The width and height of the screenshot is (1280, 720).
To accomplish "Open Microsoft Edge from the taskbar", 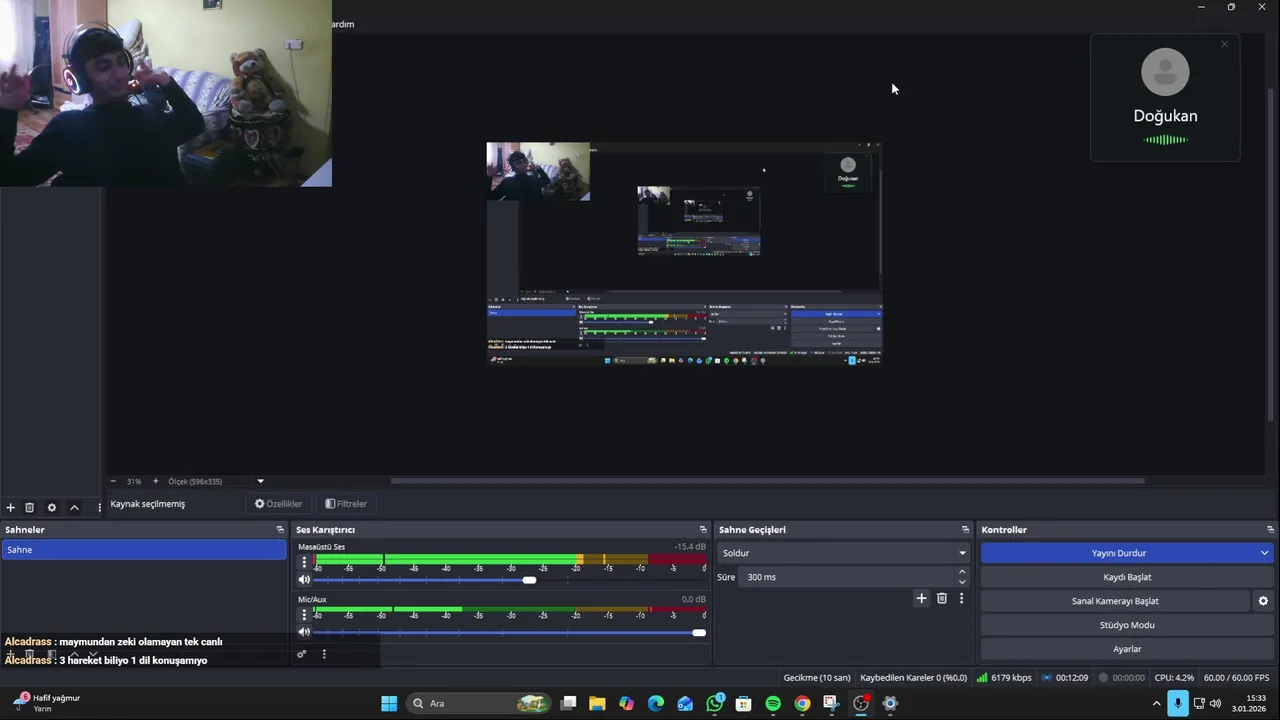I will [656, 703].
